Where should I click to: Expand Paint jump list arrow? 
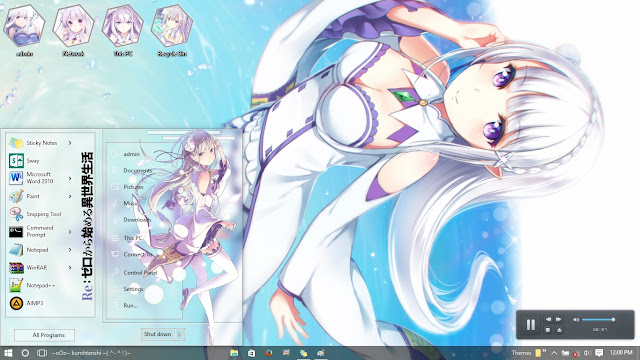coord(70,196)
